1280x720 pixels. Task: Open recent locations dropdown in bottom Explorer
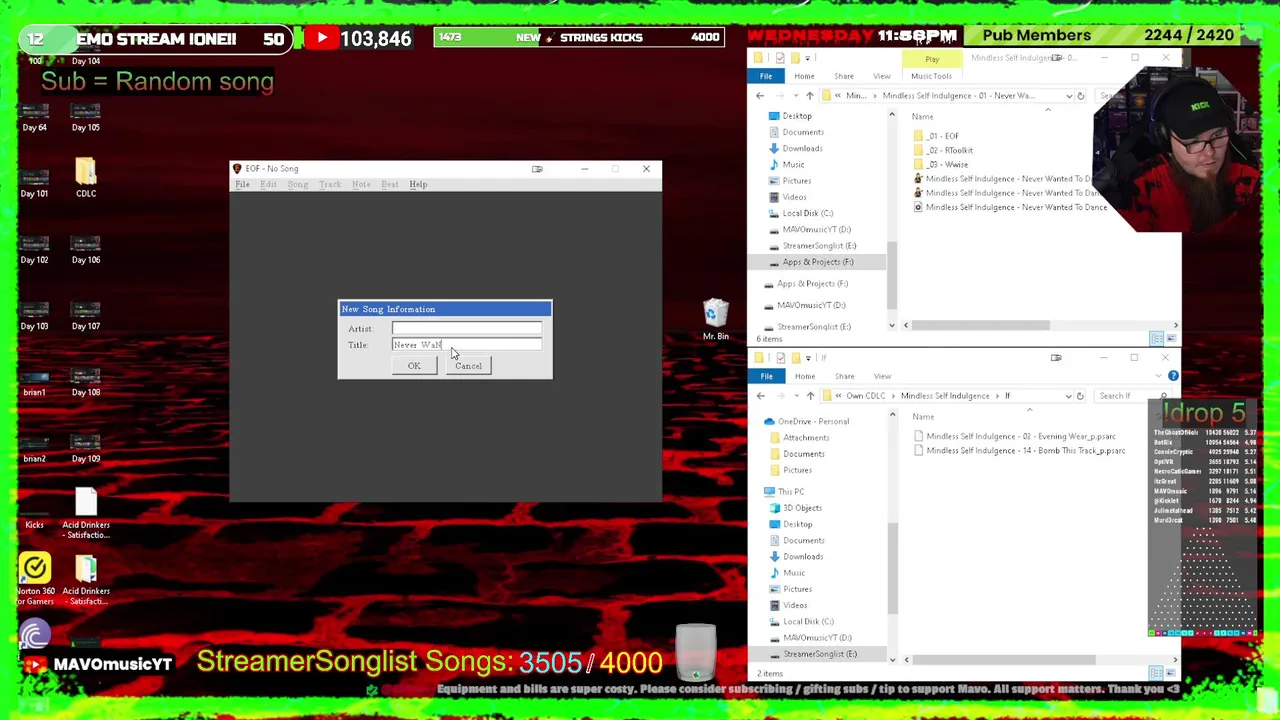pyautogui.click(x=796, y=396)
